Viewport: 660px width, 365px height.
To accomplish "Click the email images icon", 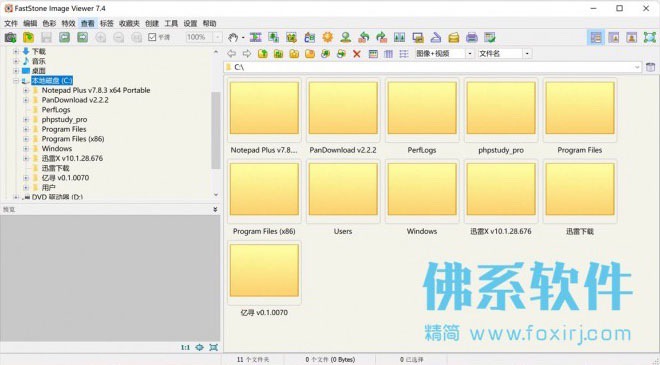I will coord(454,37).
